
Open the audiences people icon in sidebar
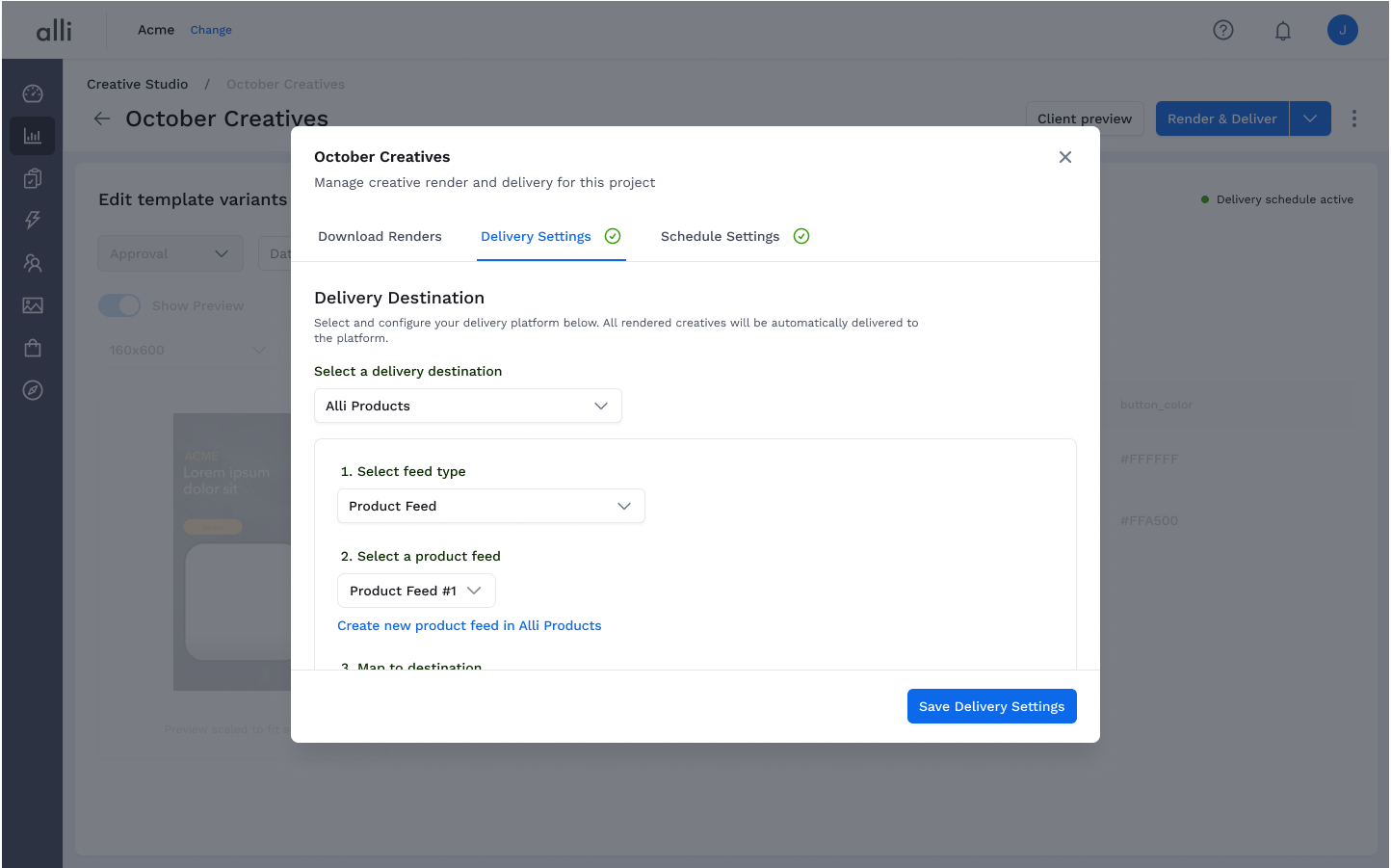click(x=33, y=263)
